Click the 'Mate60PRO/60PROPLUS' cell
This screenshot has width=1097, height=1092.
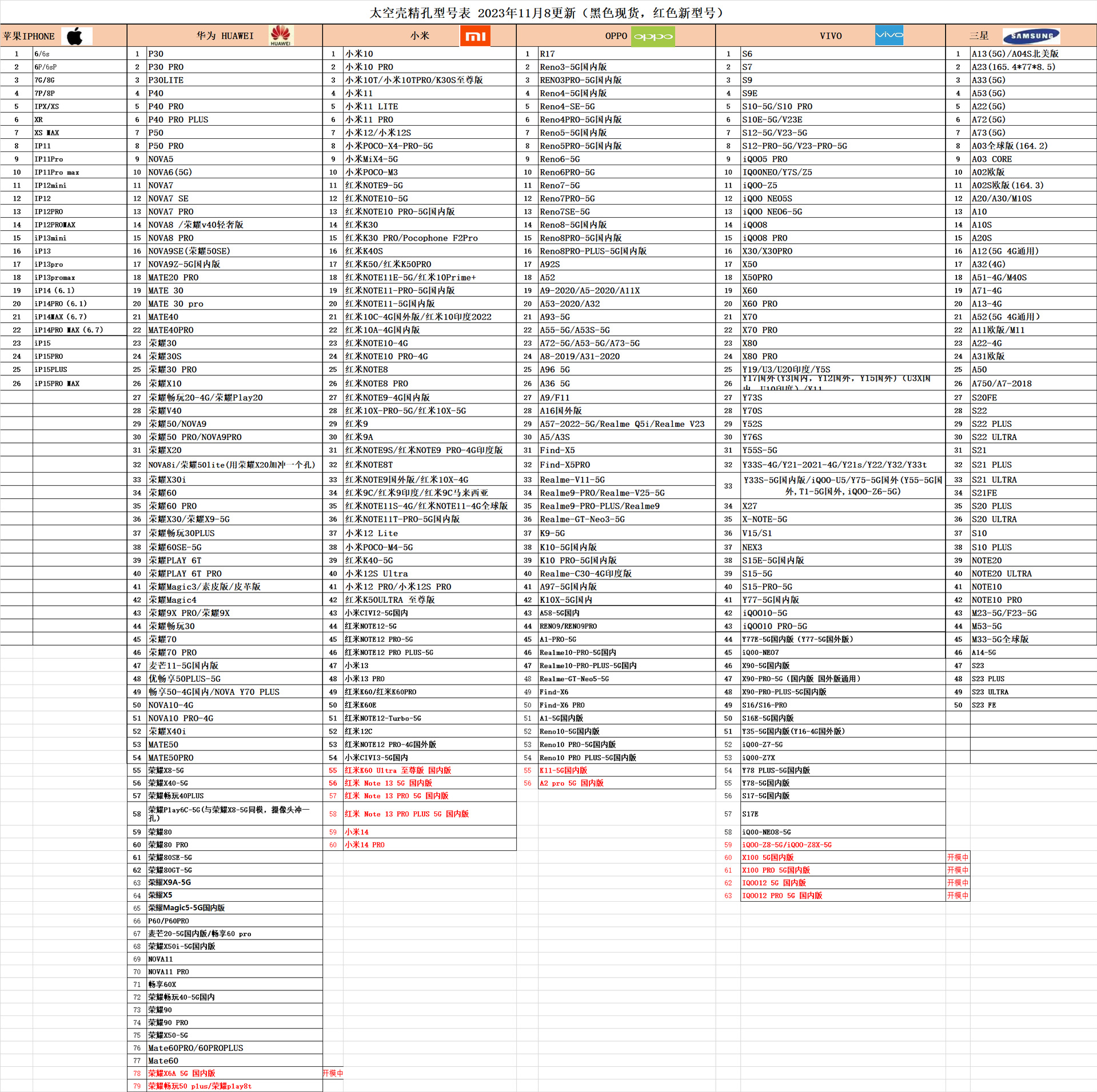click(234, 1047)
